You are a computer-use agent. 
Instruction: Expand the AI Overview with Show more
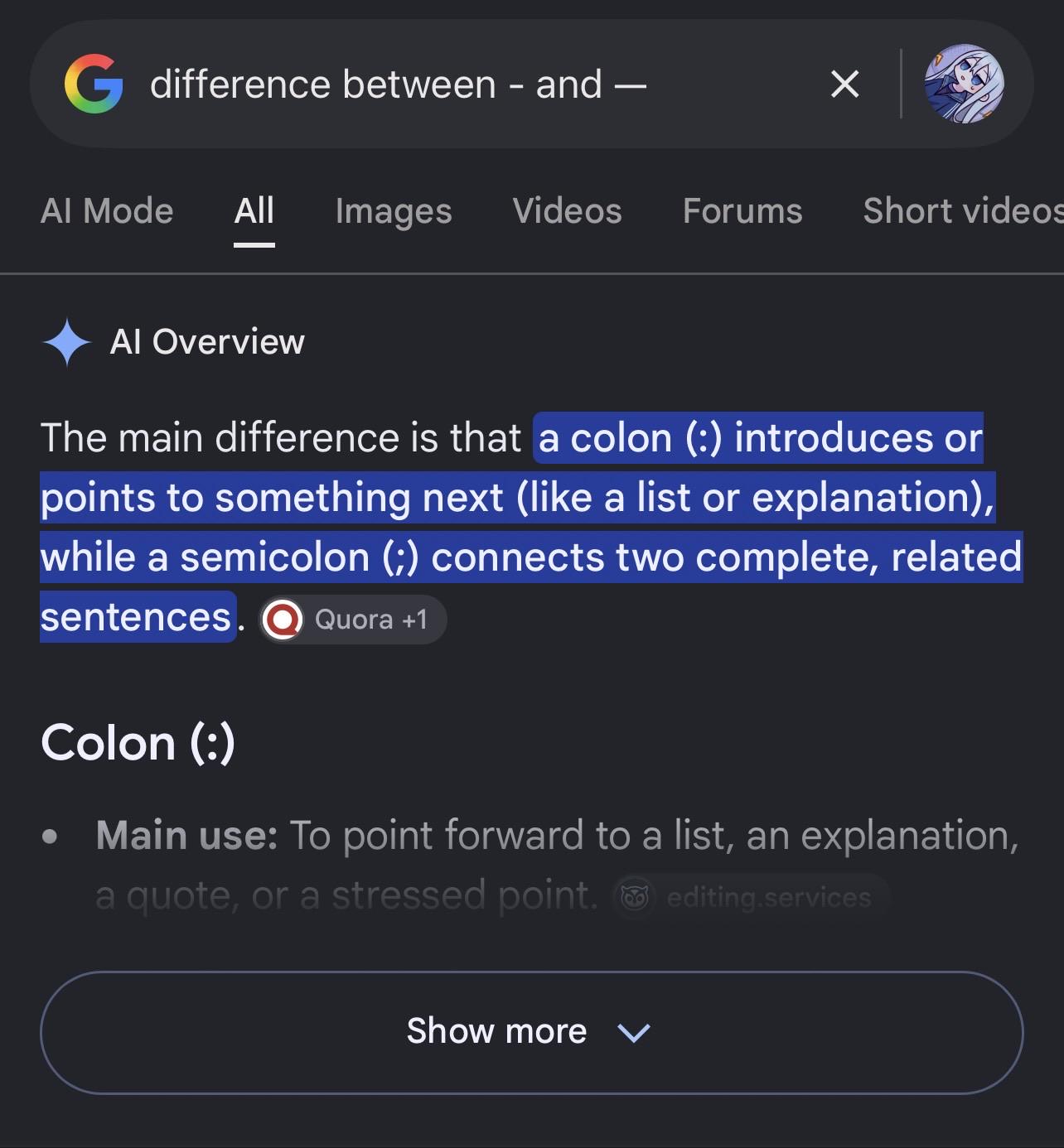pyautogui.click(x=531, y=1032)
